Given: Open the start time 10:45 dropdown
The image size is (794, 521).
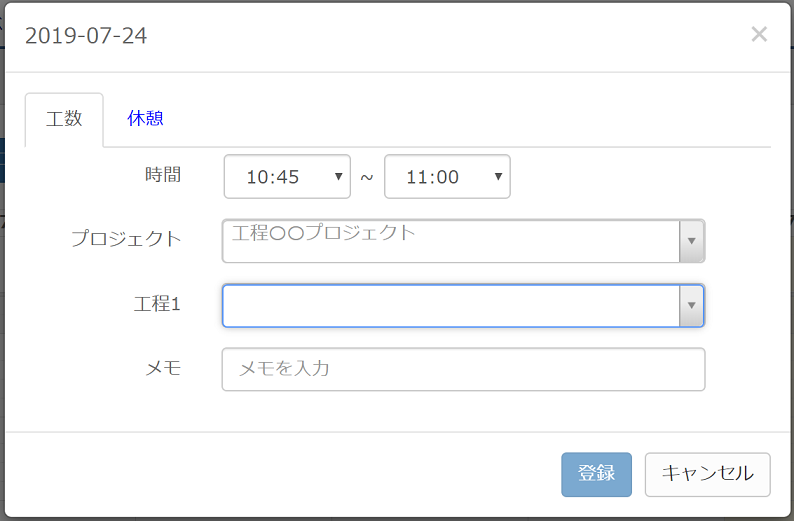Looking at the screenshot, I should click(286, 177).
